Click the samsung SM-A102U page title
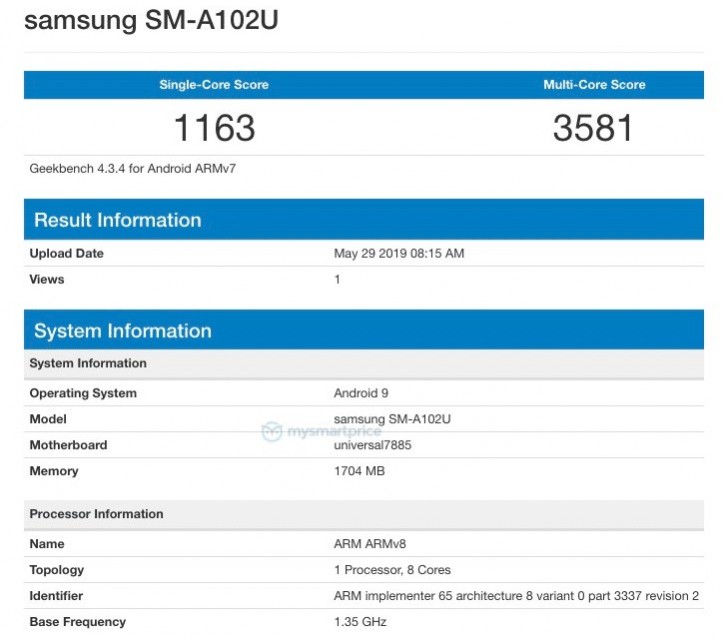 151,21
